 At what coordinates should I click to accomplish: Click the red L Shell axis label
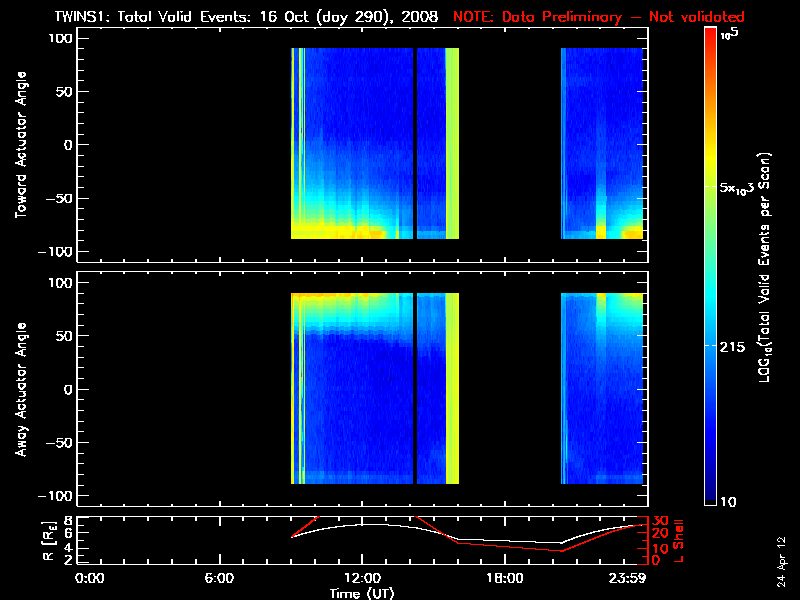coord(679,538)
